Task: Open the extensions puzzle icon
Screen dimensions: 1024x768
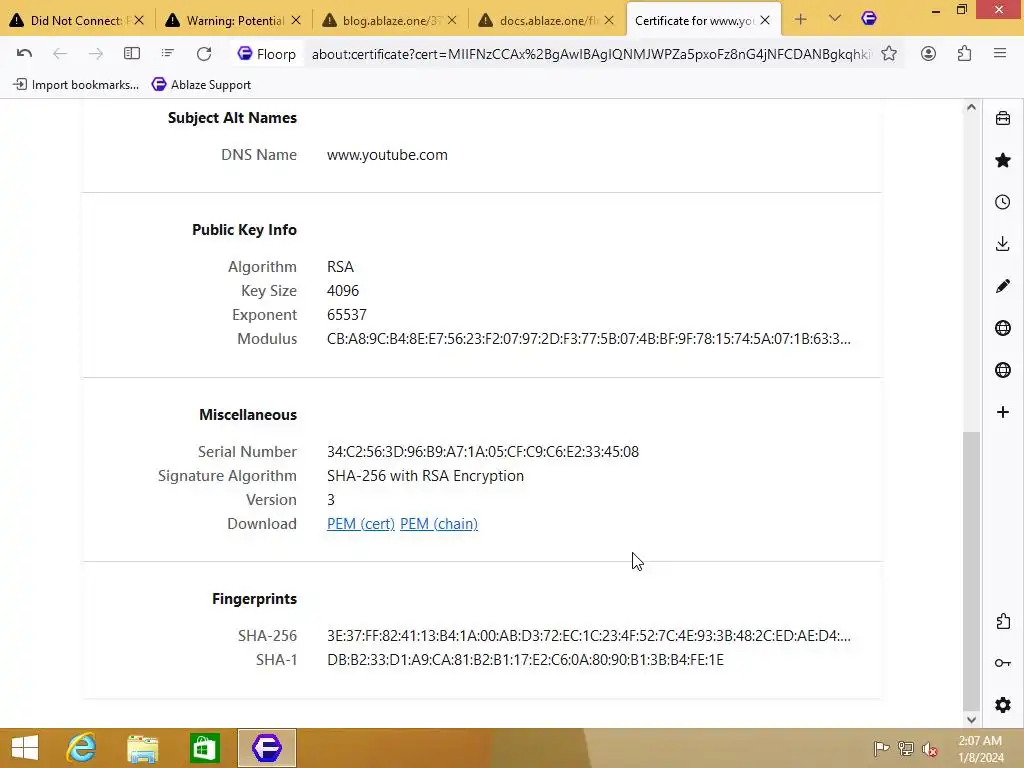Action: pyautogui.click(x=964, y=54)
